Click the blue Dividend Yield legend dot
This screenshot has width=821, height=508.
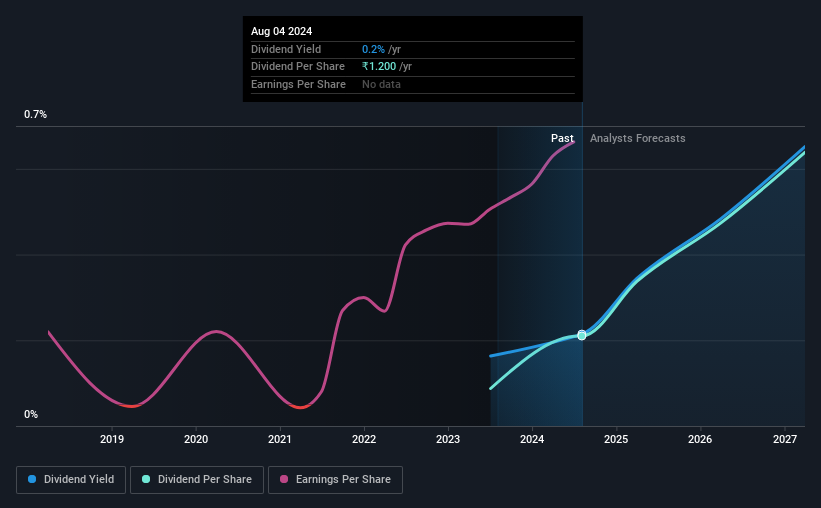(32, 479)
